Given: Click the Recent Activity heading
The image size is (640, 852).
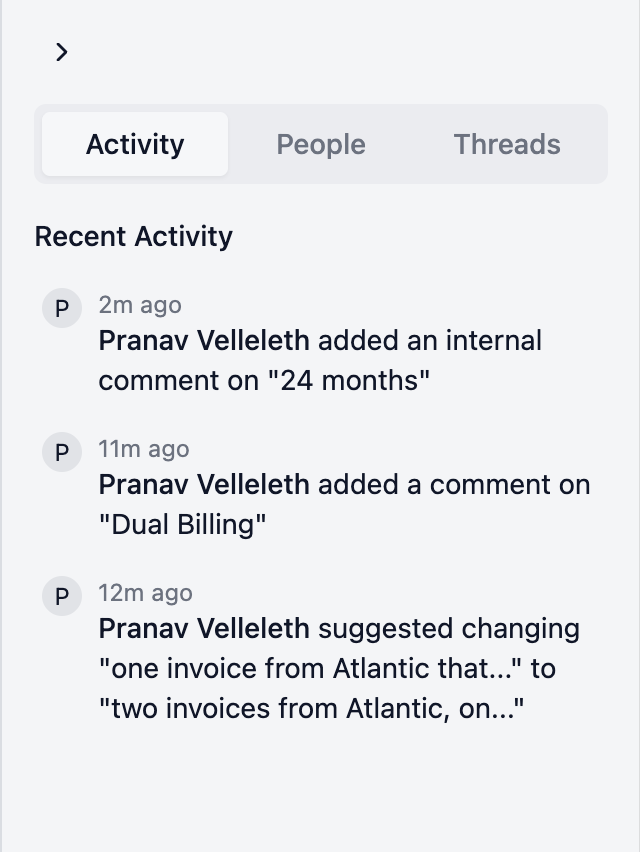Looking at the screenshot, I should pos(134,237).
